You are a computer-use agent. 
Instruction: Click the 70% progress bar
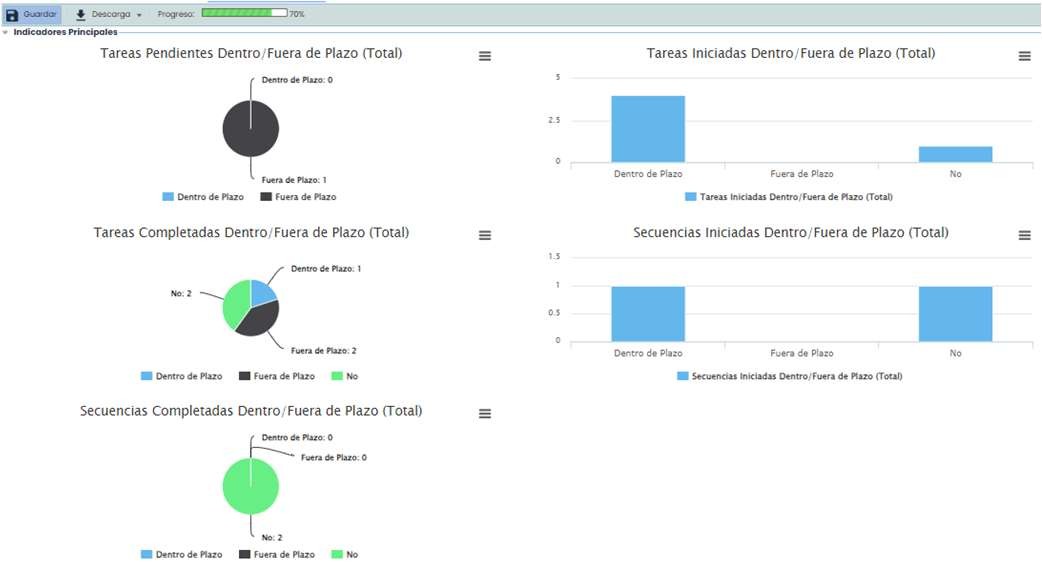244,14
